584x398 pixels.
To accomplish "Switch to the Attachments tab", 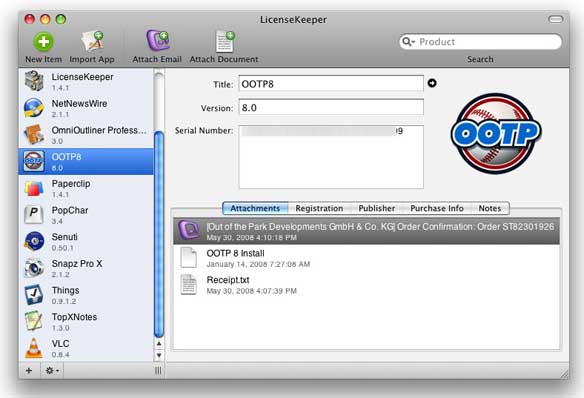I will coord(255,208).
